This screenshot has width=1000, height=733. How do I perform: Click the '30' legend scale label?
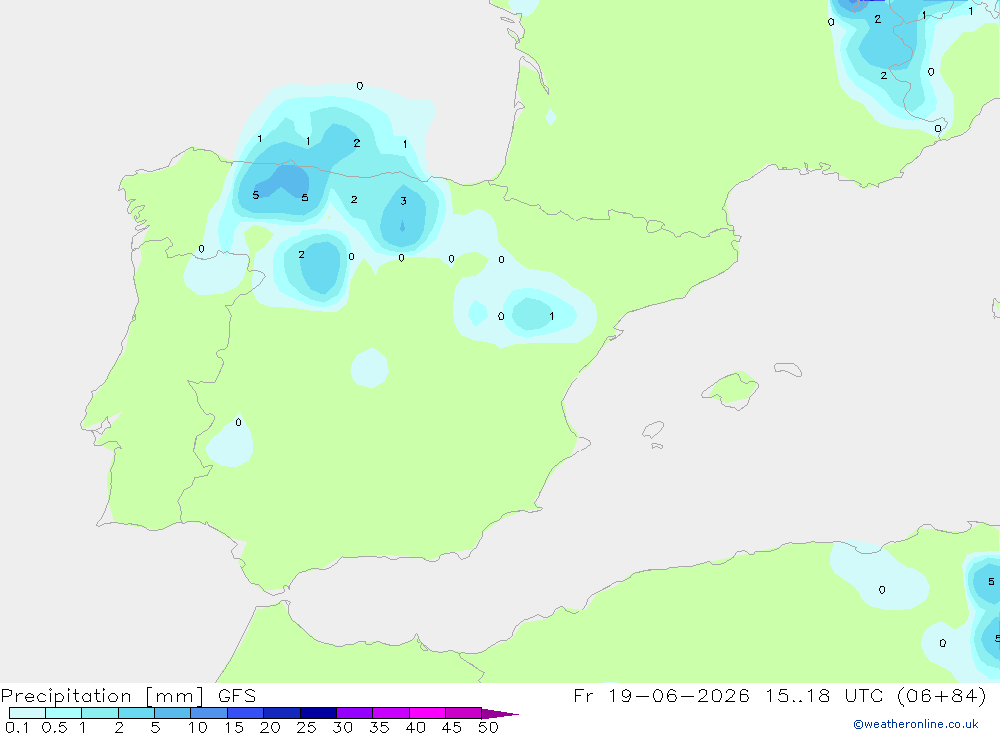[342, 727]
